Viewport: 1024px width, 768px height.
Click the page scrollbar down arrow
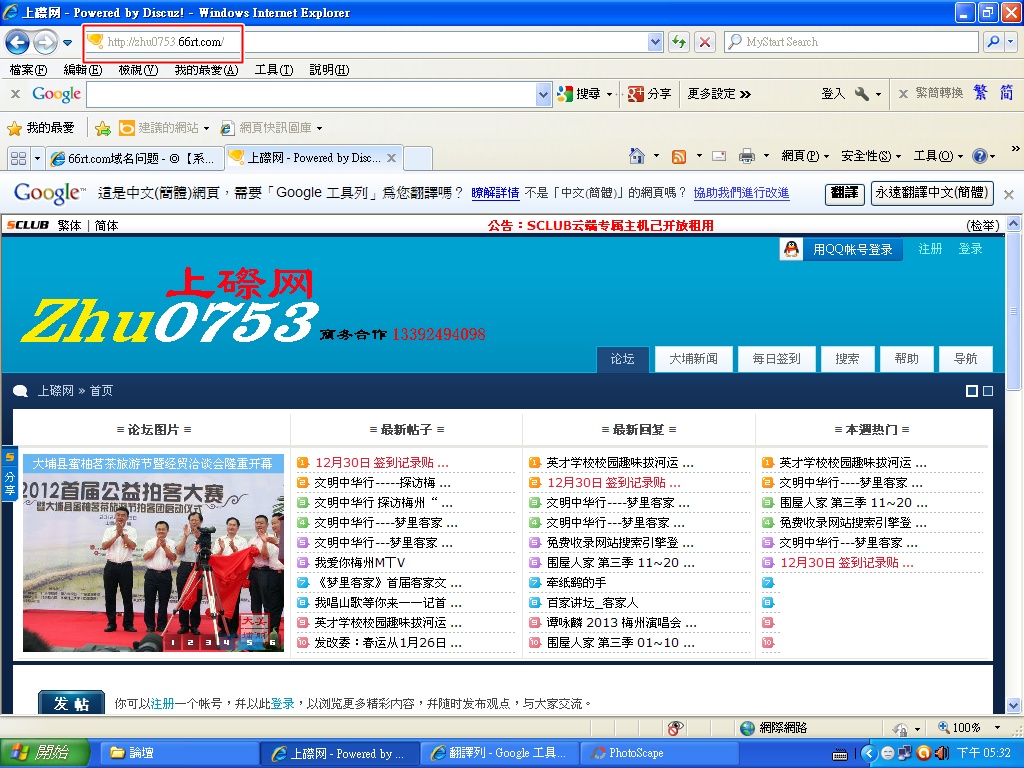point(1013,705)
